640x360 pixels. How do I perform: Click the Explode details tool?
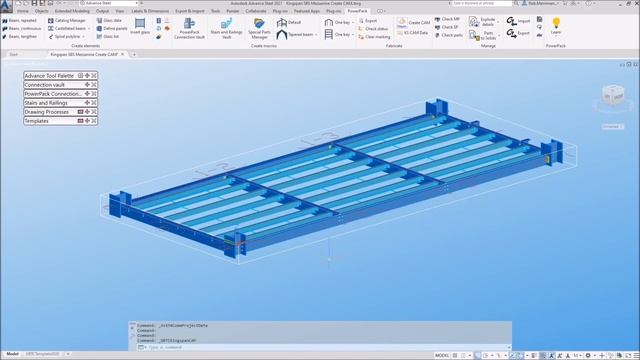pyautogui.click(x=483, y=22)
